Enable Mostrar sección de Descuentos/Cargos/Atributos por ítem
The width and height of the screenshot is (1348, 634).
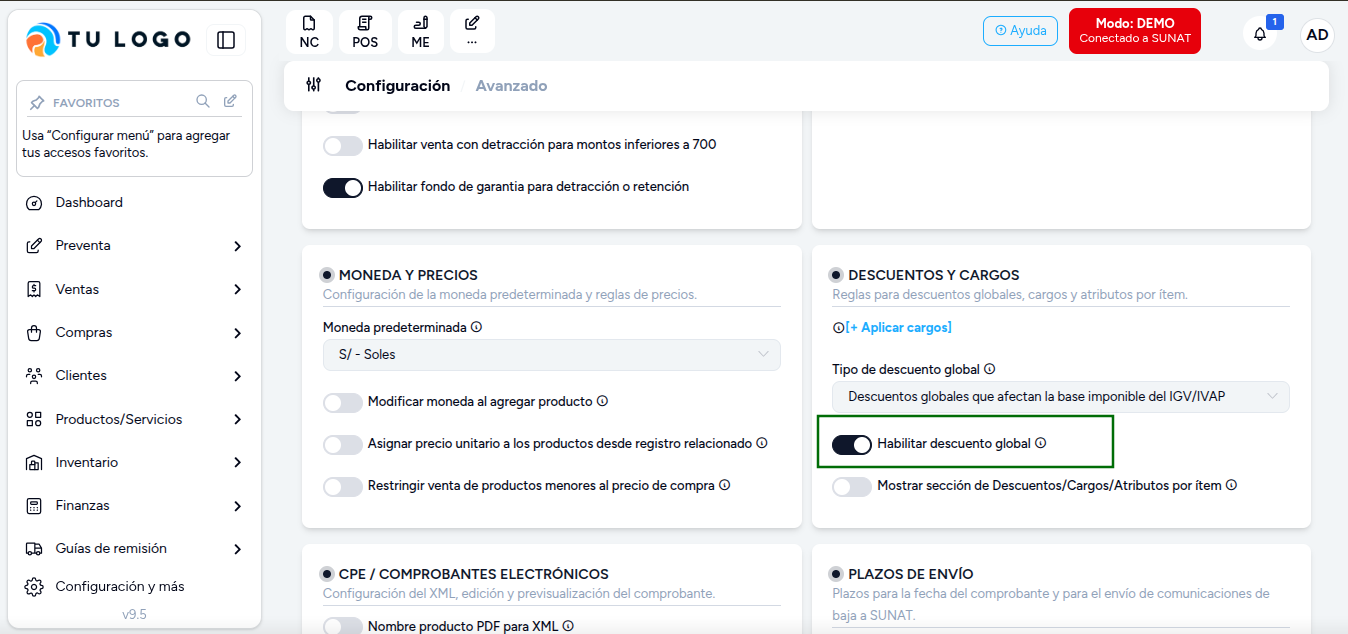852,487
